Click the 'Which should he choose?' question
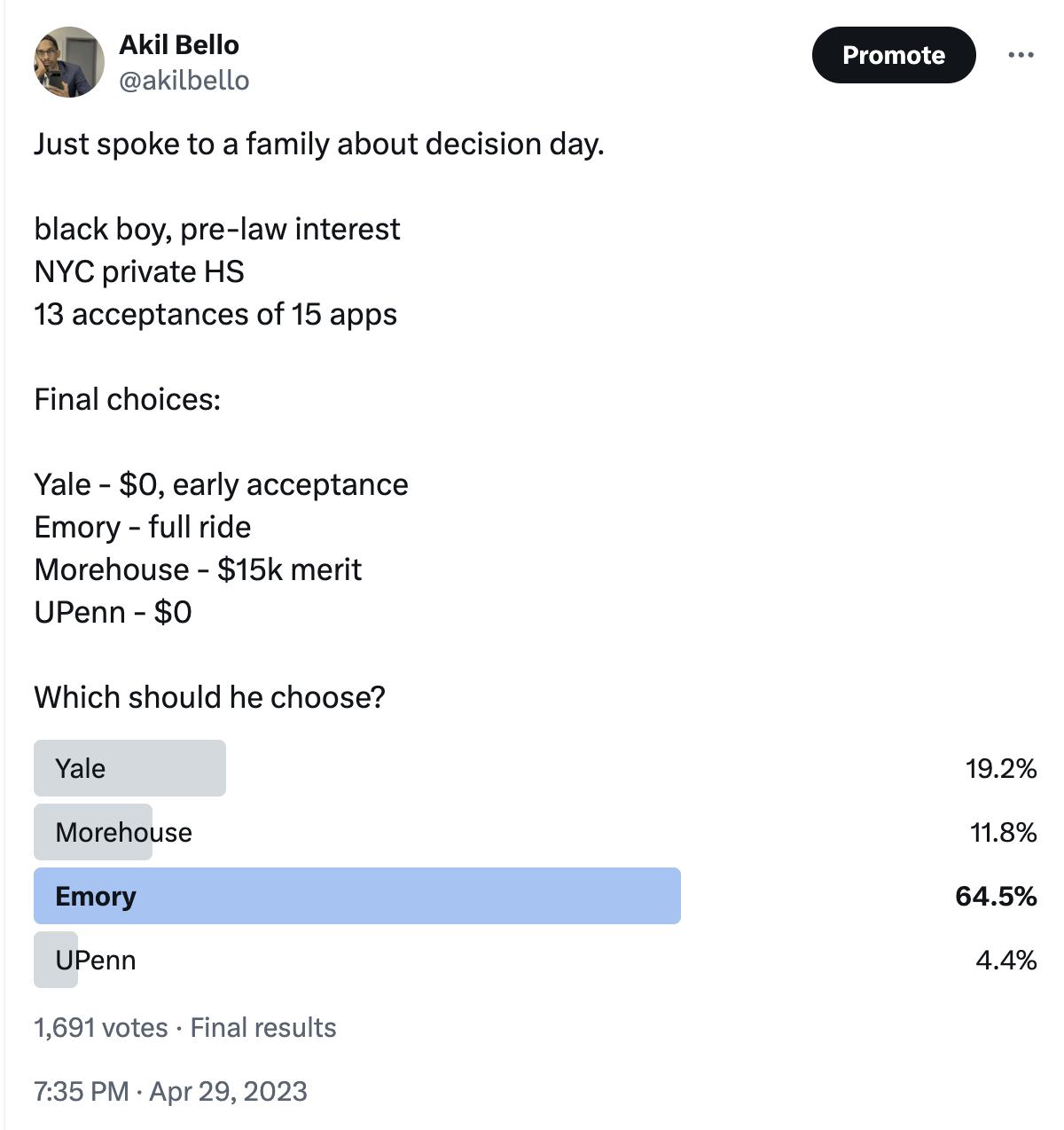 point(209,697)
